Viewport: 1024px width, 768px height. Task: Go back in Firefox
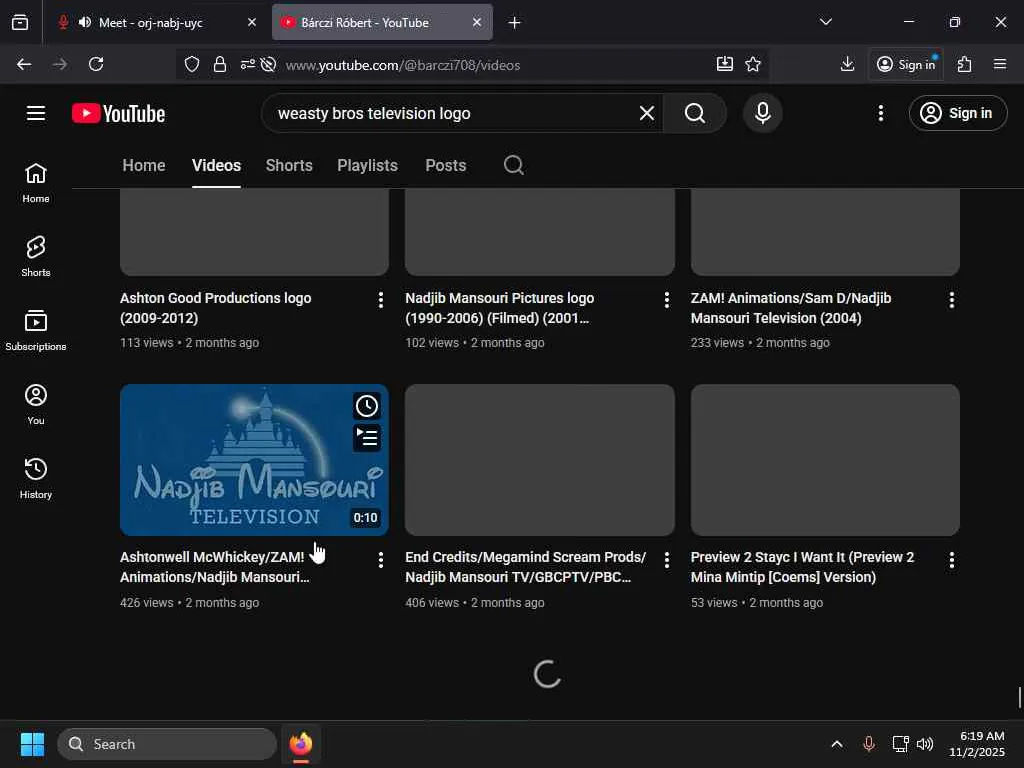pyautogui.click(x=24, y=64)
